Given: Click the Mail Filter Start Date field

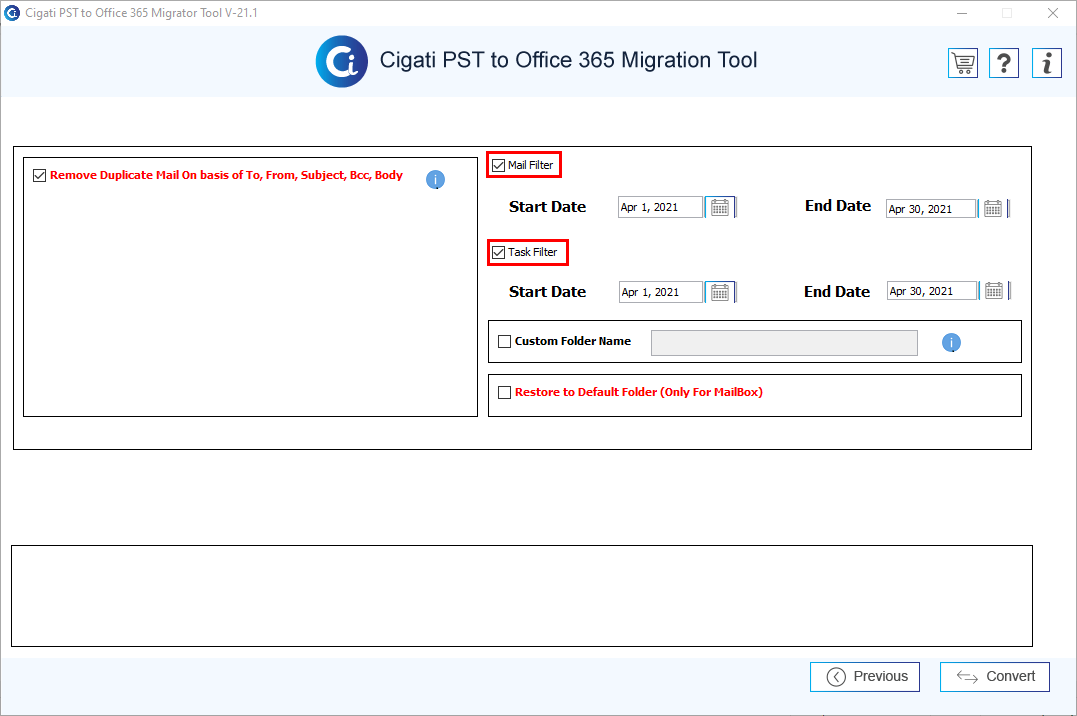Looking at the screenshot, I should pos(661,207).
